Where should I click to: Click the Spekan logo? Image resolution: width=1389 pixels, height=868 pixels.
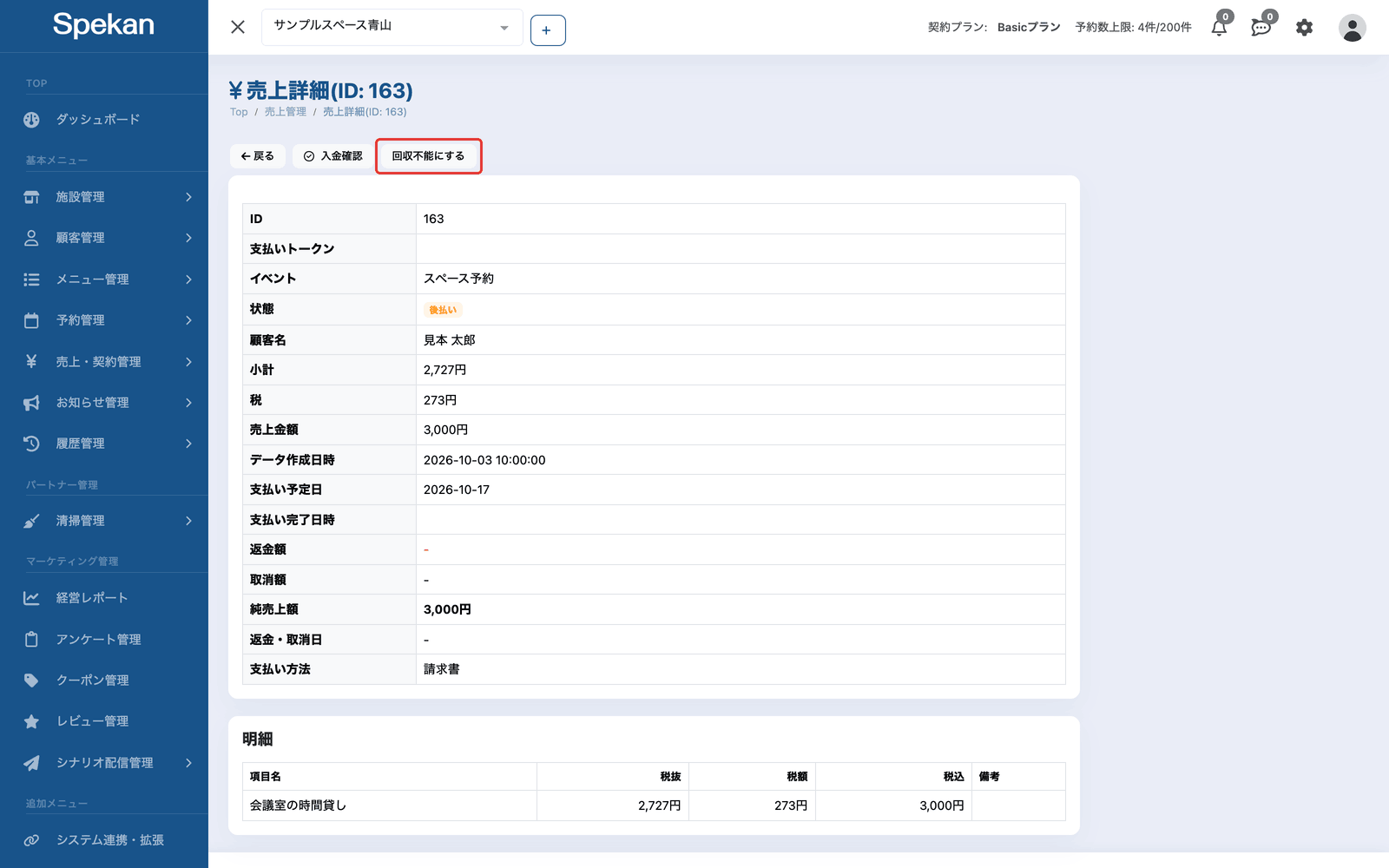pos(103,25)
